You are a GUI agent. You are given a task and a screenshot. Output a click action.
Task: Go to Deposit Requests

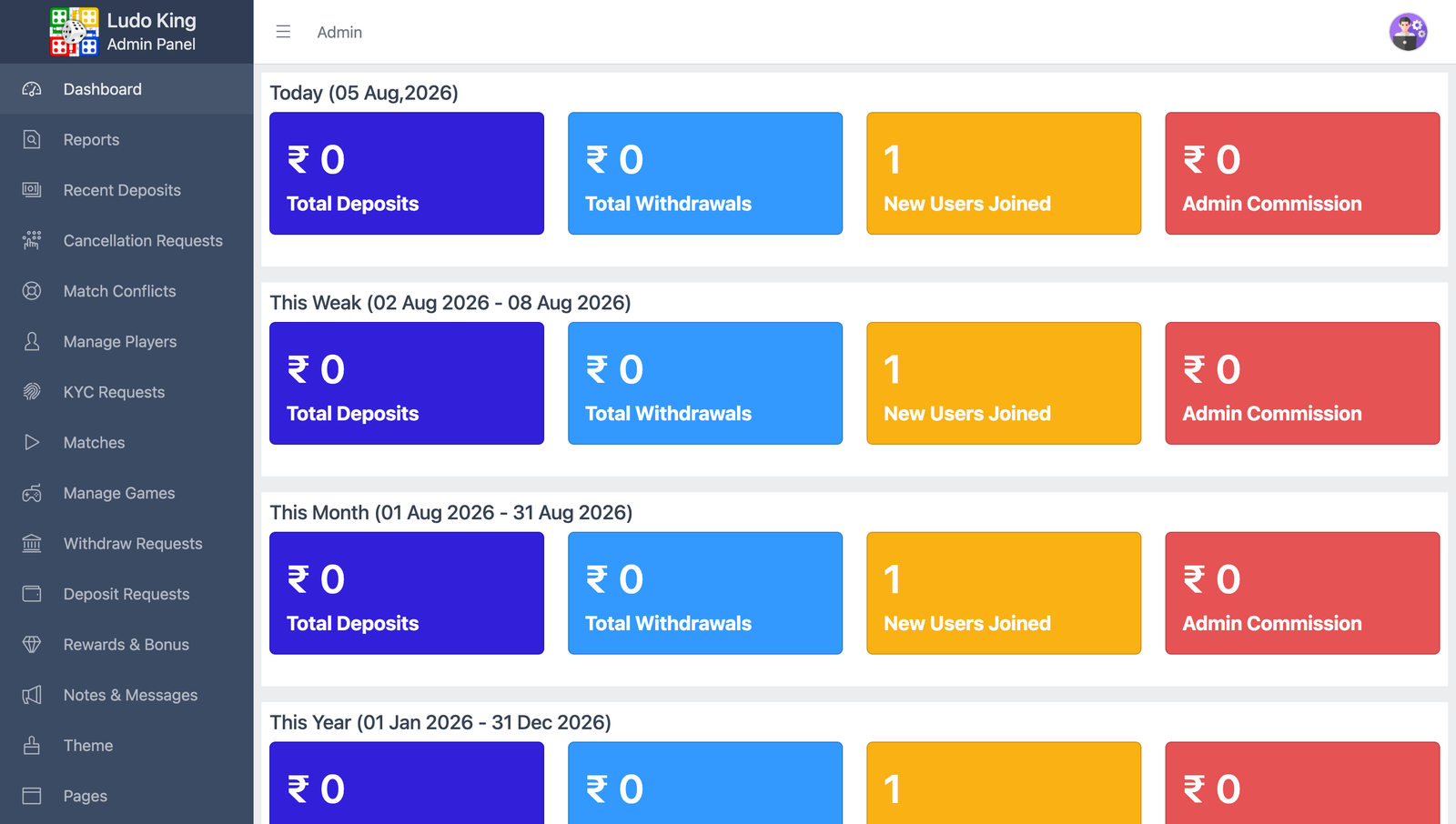[x=126, y=594]
